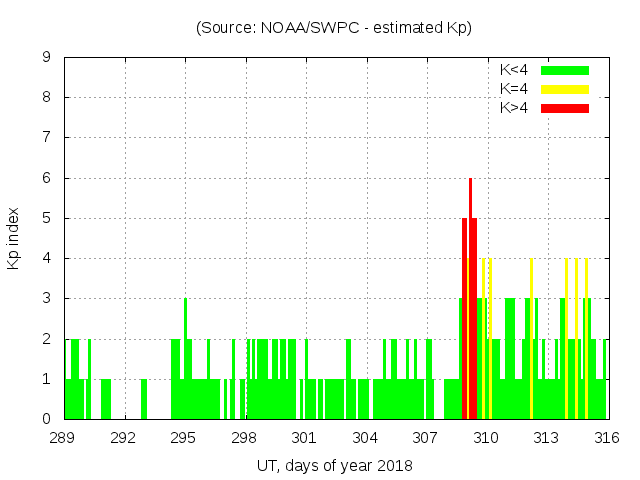This screenshot has height=480, width=640.
Task: Select the 5 tick on Kp axis
Action: pyautogui.click(x=46, y=218)
